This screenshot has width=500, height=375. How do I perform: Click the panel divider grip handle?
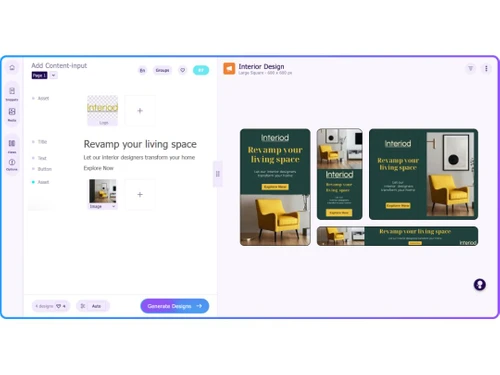(x=218, y=174)
